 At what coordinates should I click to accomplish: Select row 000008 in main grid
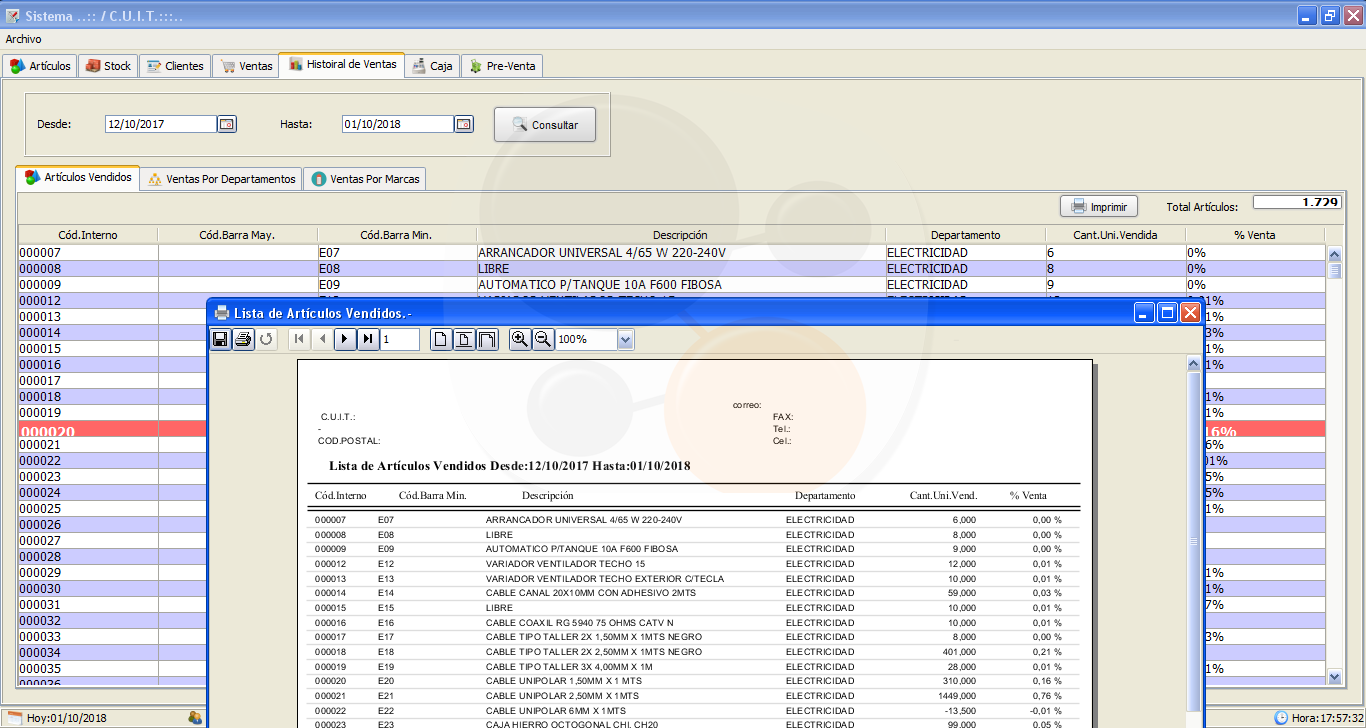[x=672, y=269]
